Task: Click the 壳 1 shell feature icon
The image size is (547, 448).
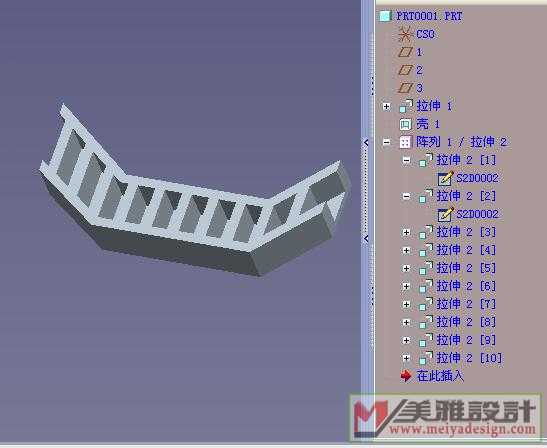Action: 405,124
